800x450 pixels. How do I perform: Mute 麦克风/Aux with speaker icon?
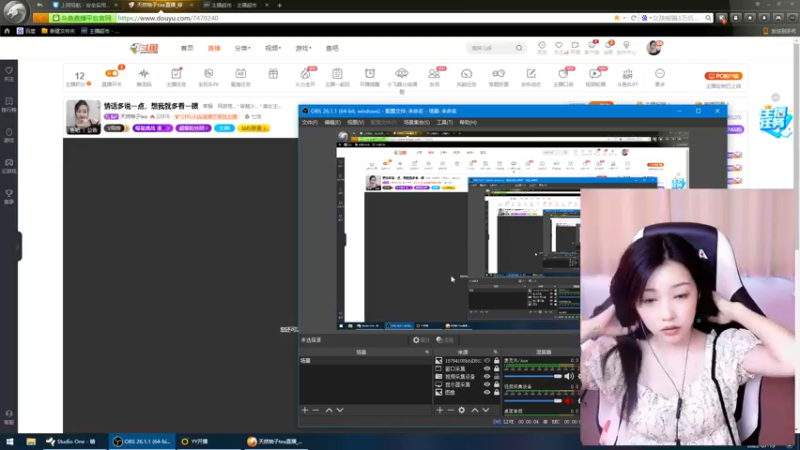click(x=569, y=377)
